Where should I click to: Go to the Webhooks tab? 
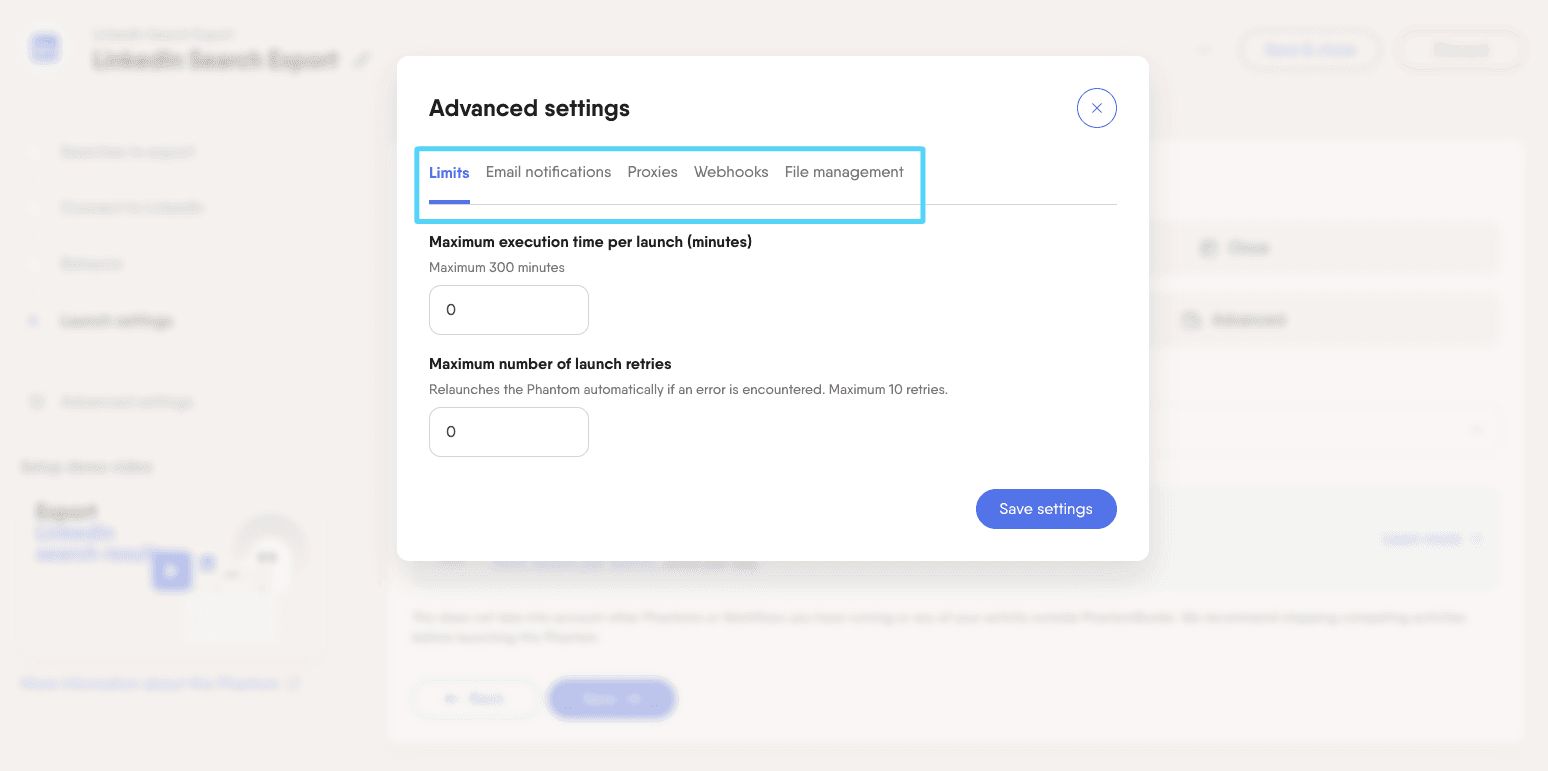(x=731, y=172)
